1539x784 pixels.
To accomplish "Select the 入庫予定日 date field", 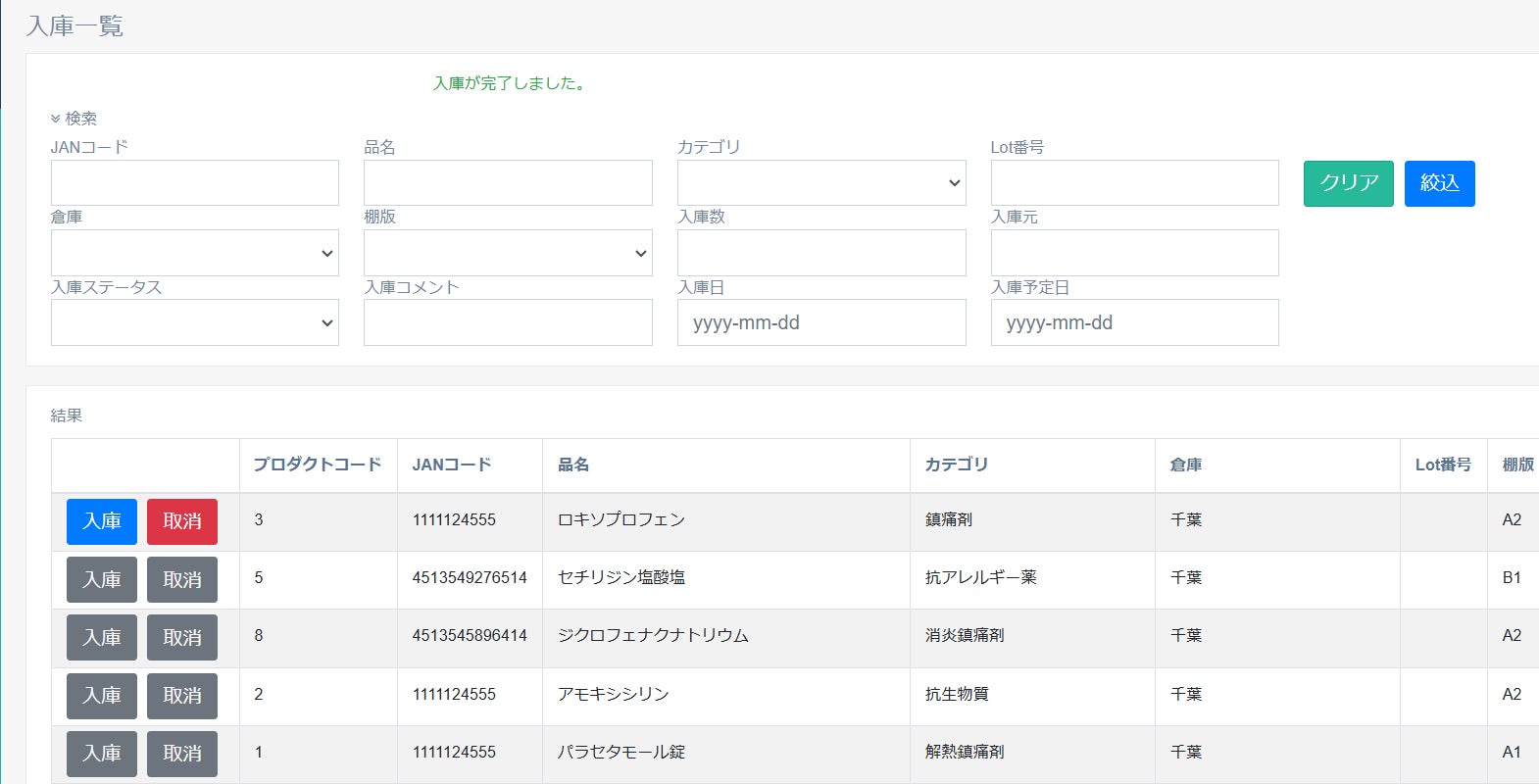I will [1134, 322].
